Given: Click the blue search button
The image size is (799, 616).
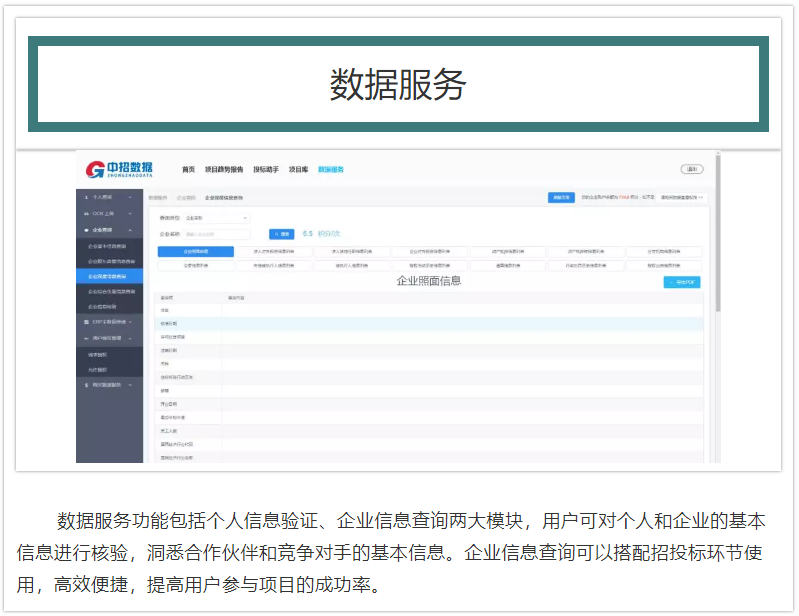Looking at the screenshot, I should pyautogui.click(x=281, y=233).
